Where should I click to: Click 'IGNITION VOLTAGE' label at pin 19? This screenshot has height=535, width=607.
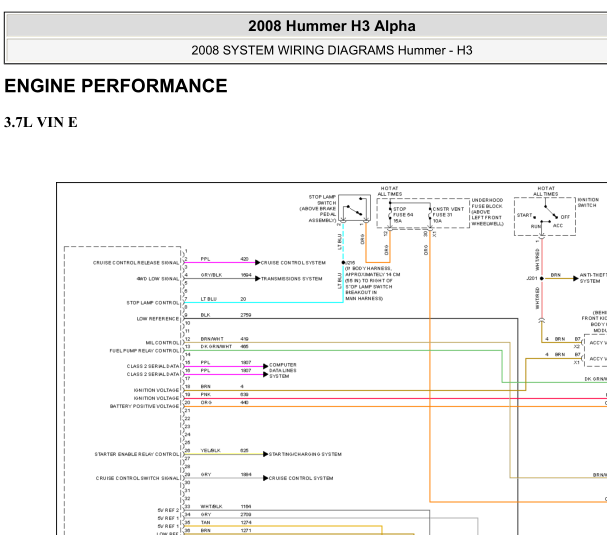click(156, 398)
